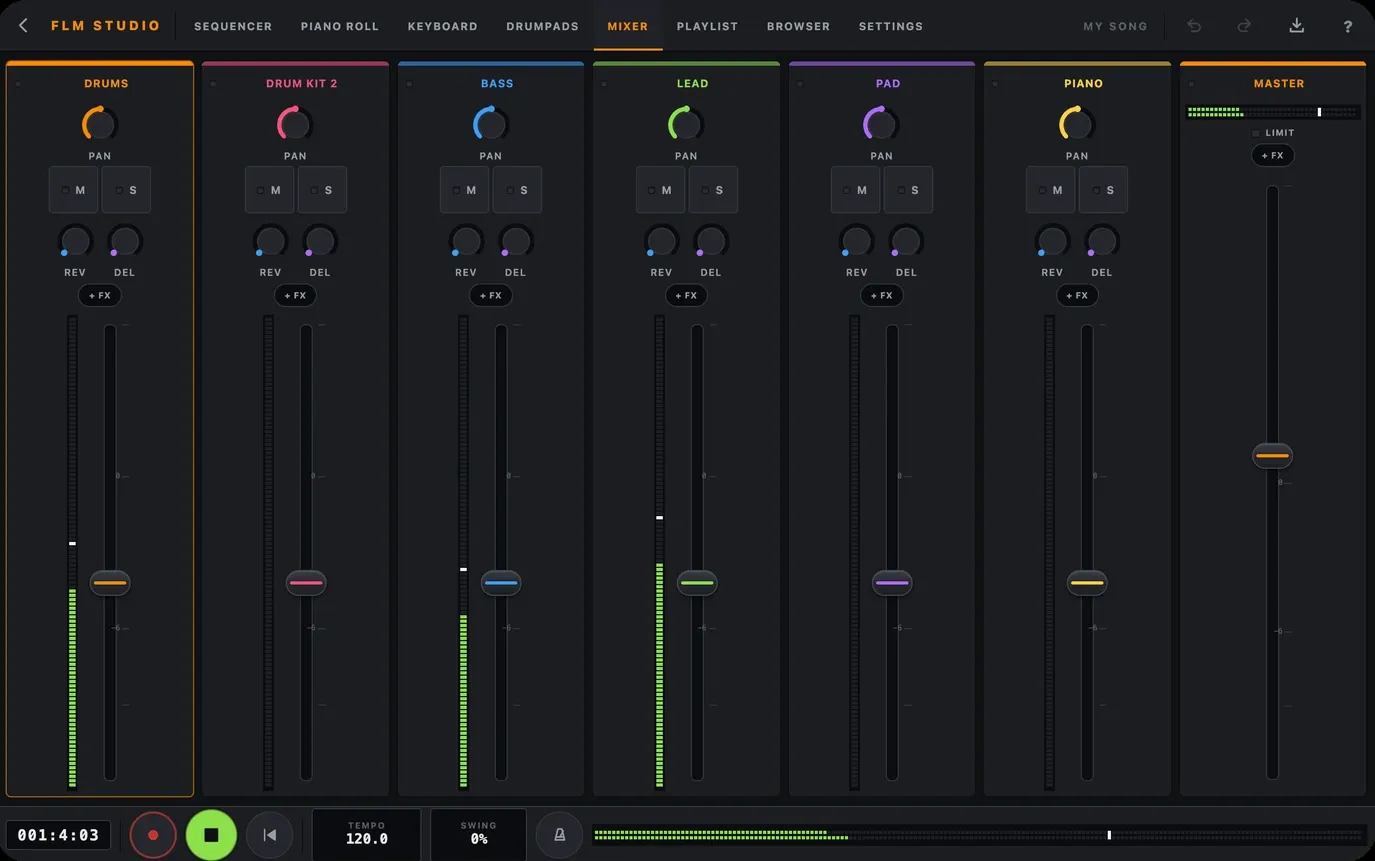Image resolution: width=1375 pixels, height=861 pixels.
Task: Toggle the metronome icon
Action: (560, 835)
